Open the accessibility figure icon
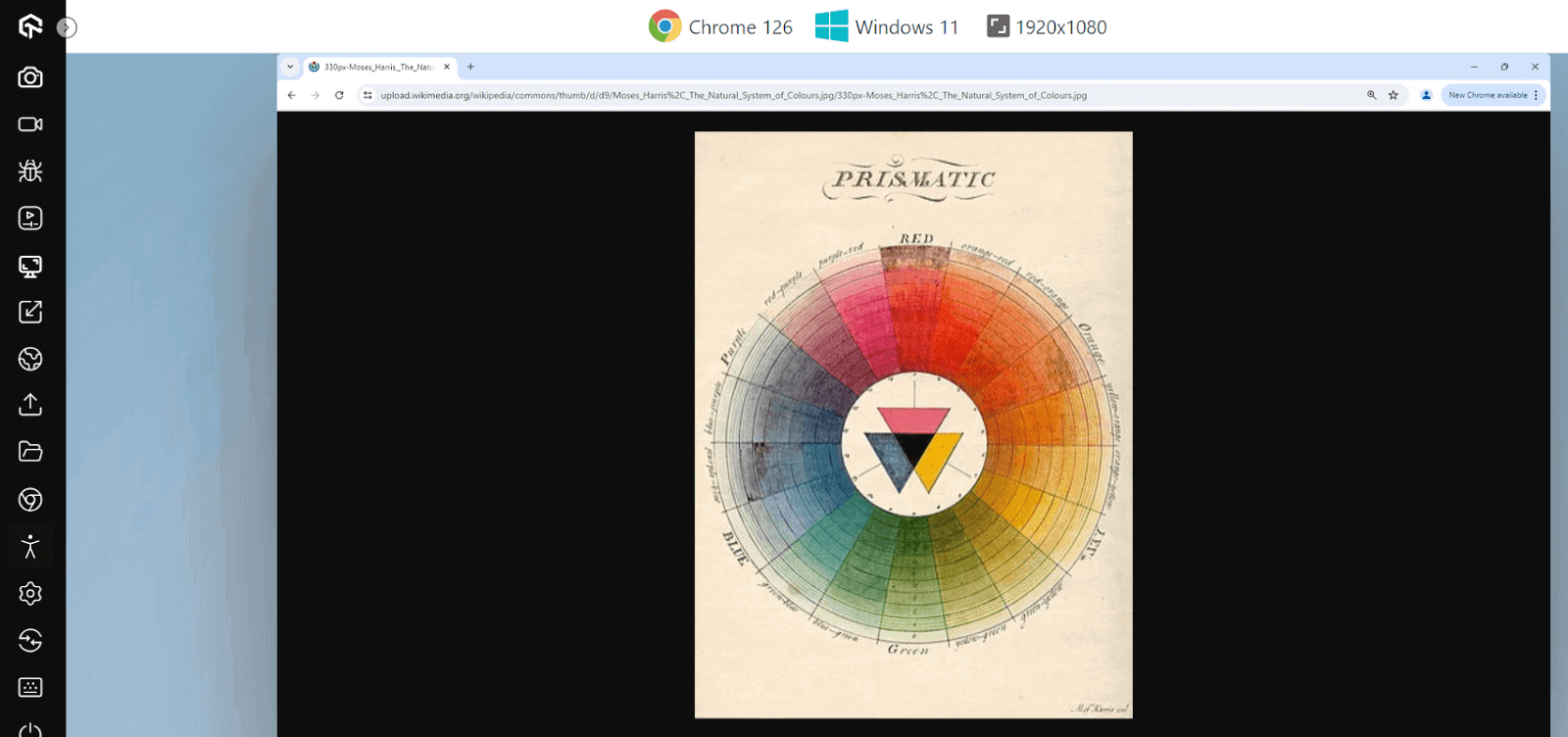The image size is (1568, 737). click(x=30, y=547)
